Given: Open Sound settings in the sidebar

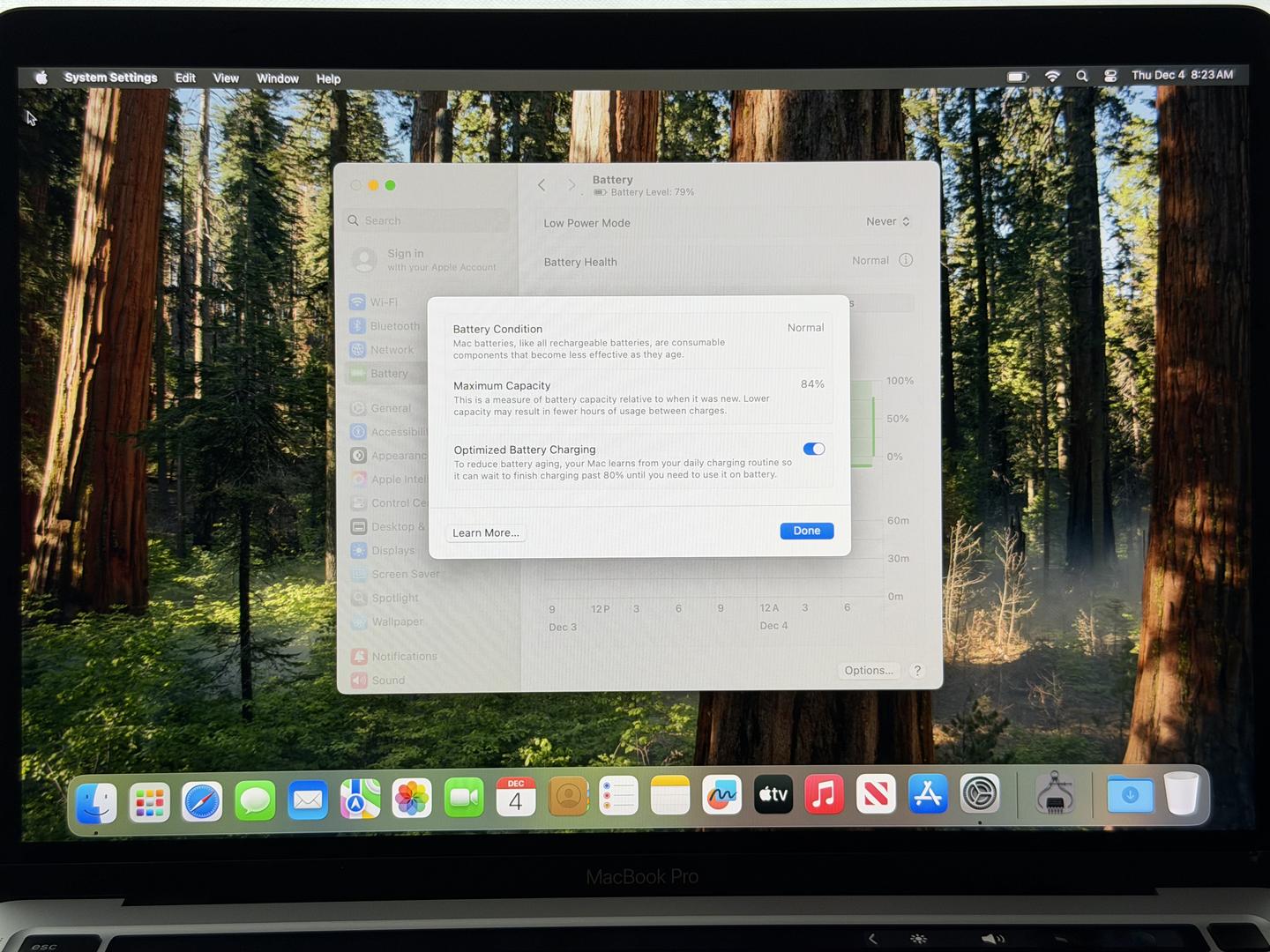Looking at the screenshot, I should [378, 681].
